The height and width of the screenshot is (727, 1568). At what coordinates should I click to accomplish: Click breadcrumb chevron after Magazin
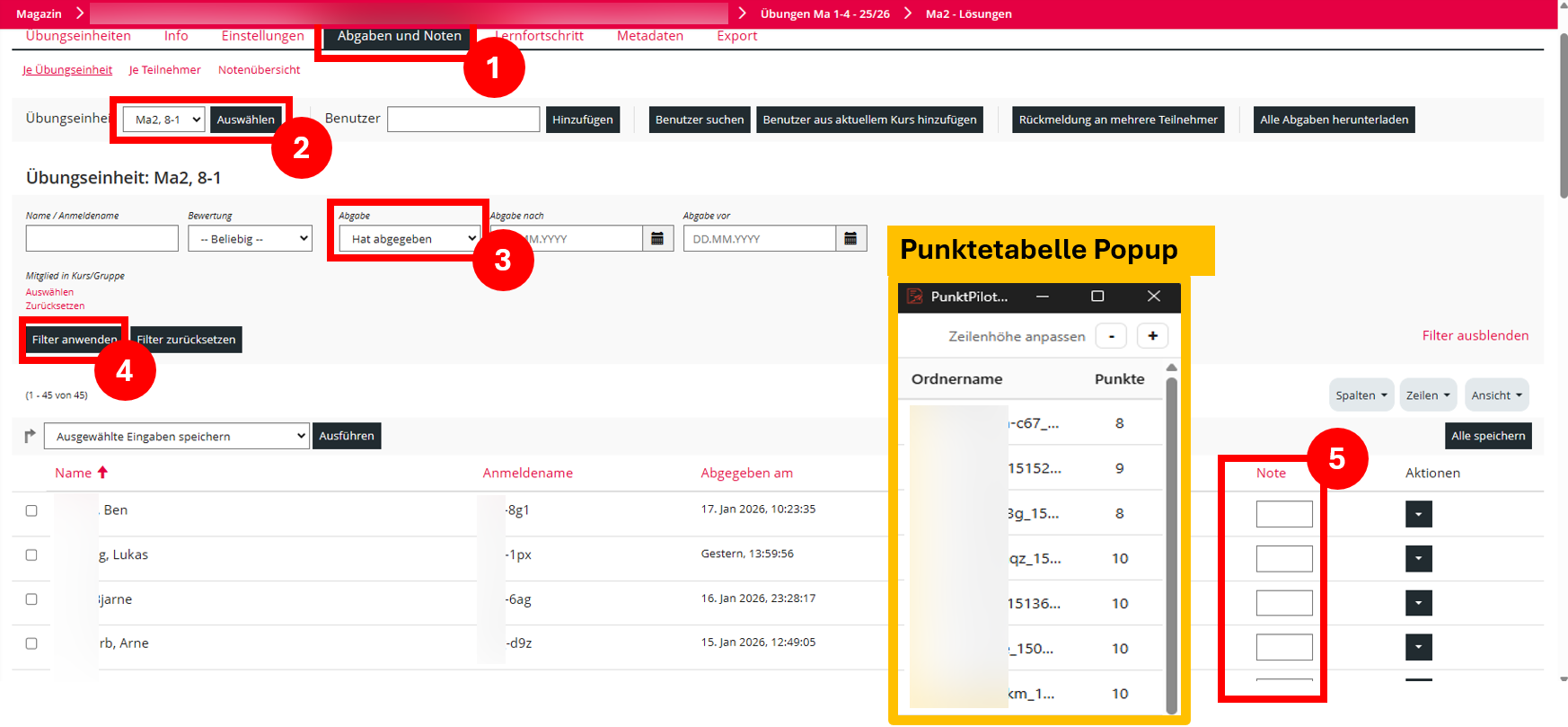click(80, 13)
